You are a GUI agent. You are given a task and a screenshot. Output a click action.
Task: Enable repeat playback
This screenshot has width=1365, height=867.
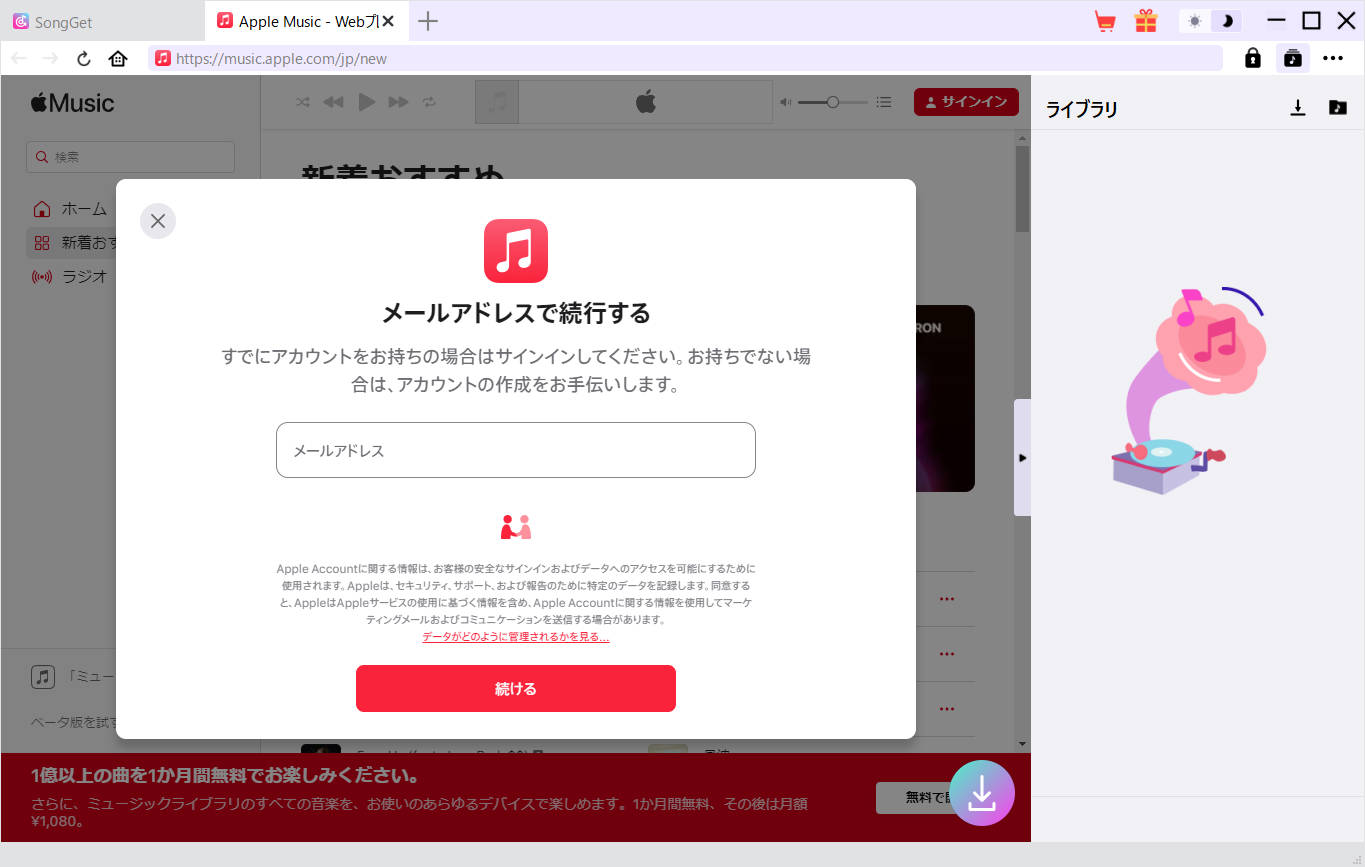(430, 101)
